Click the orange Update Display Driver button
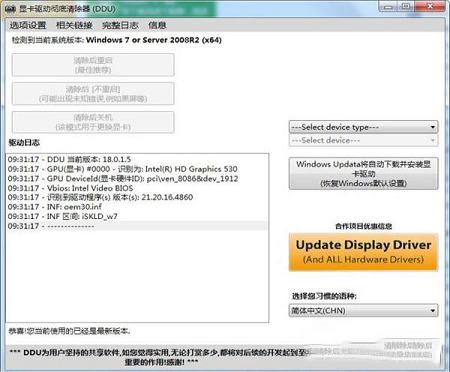This screenshot has width=450, height=372. [x=363, y=252]
